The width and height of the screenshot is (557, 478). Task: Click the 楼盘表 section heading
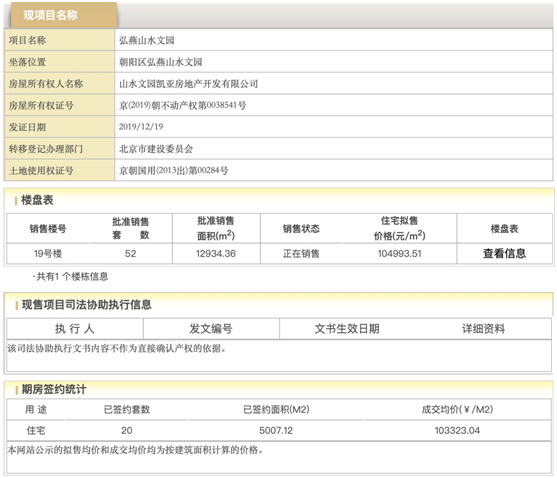(x=37, y=200)
